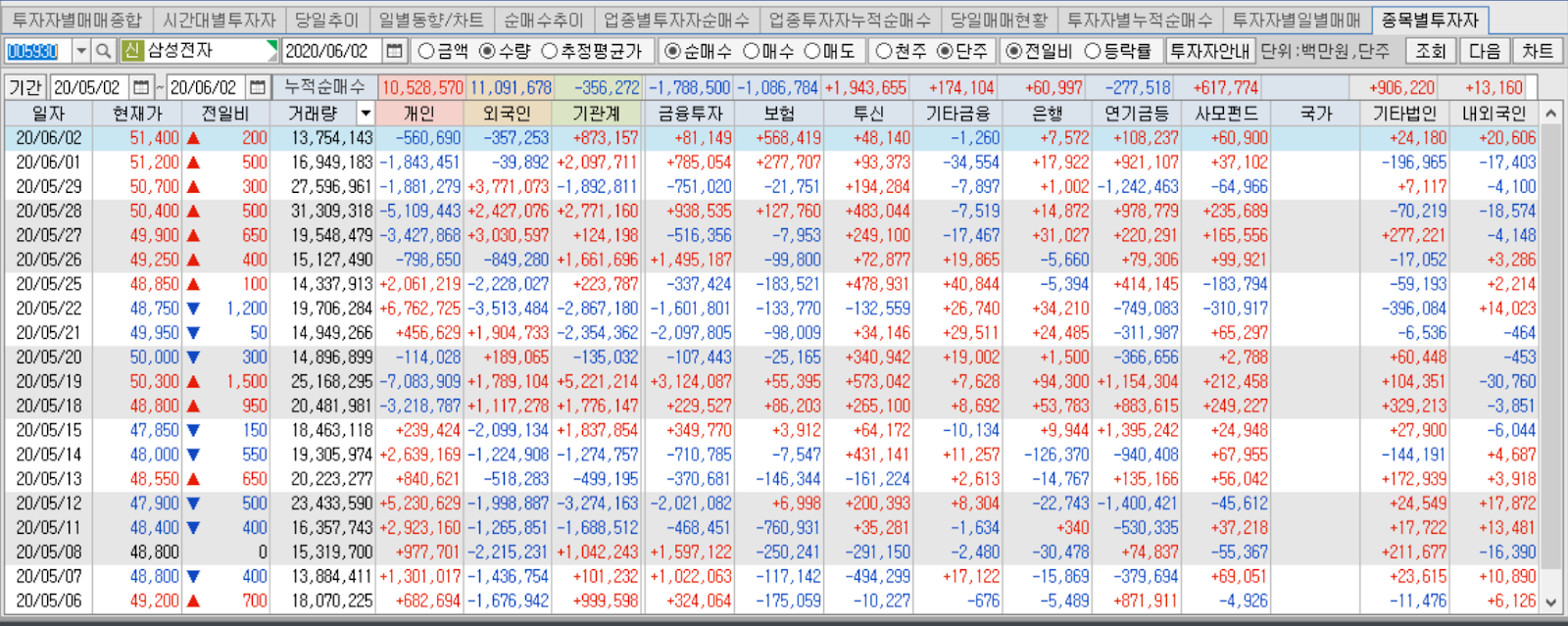Switch to the 당일매매현황 tab

(999, 20)
